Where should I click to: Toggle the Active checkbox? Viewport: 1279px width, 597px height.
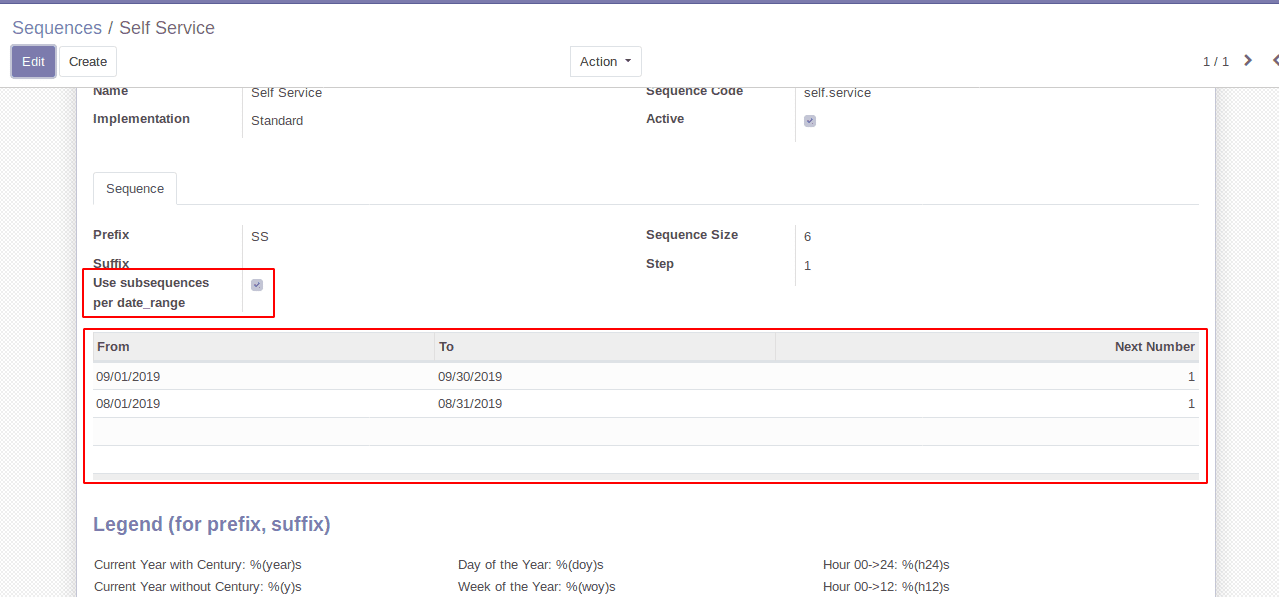pyautogui.click(x=810, y=121)
